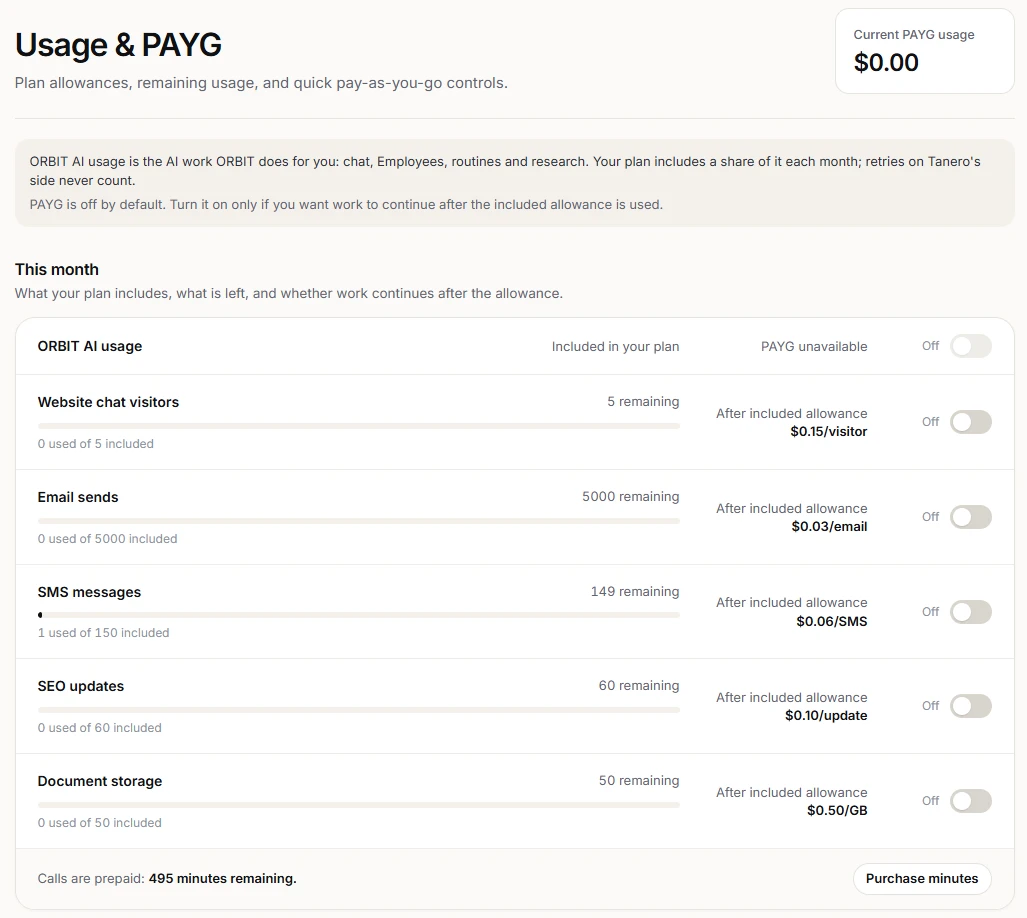This screenshot has width=1027, height=918.
Task: Select the "5000 remaining" email count
Action: click(x=631, y=496)
